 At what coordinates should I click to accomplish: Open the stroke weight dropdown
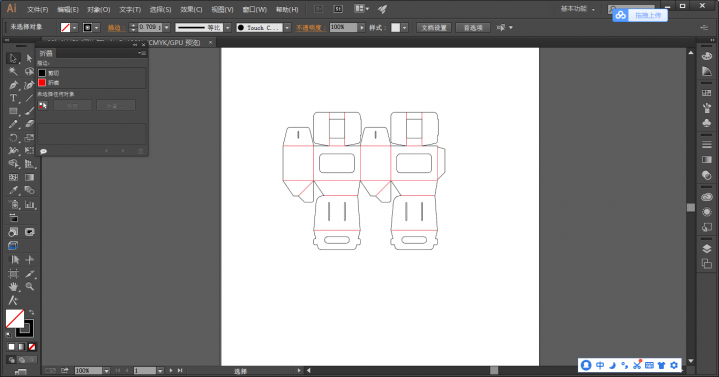(166, 28)
